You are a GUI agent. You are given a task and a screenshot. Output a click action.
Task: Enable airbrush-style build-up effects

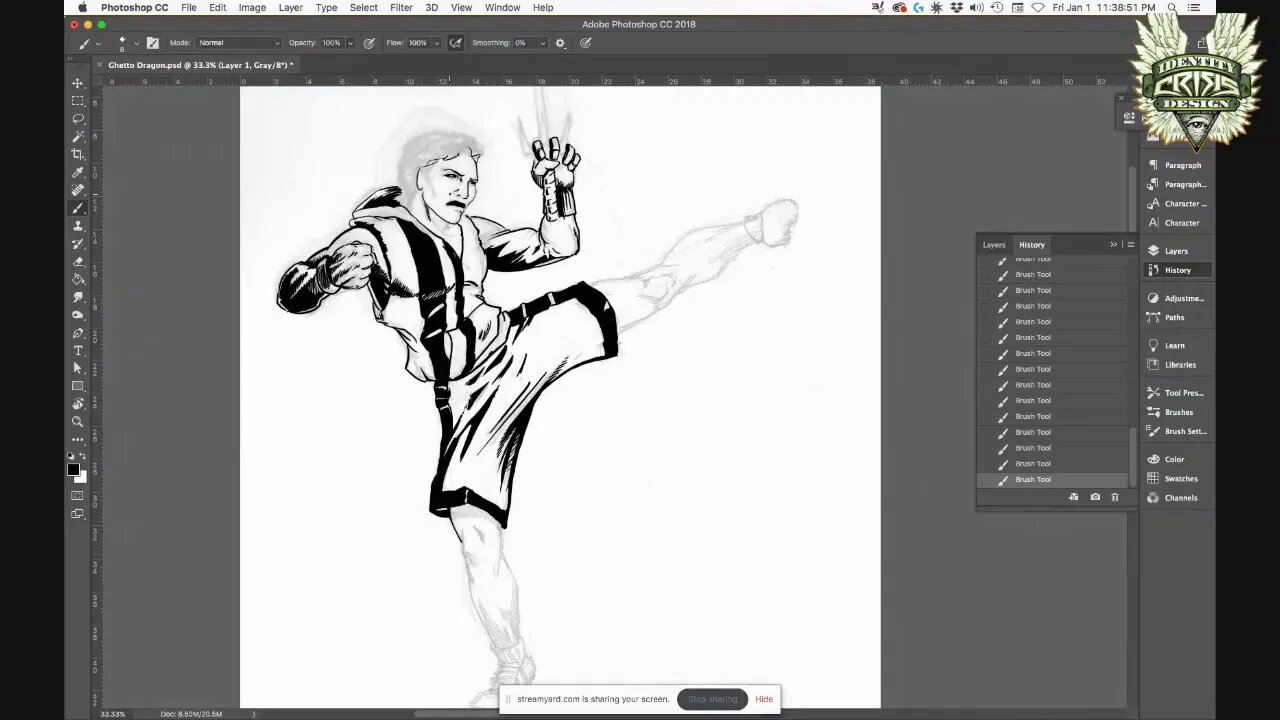(x=456, y=43)
